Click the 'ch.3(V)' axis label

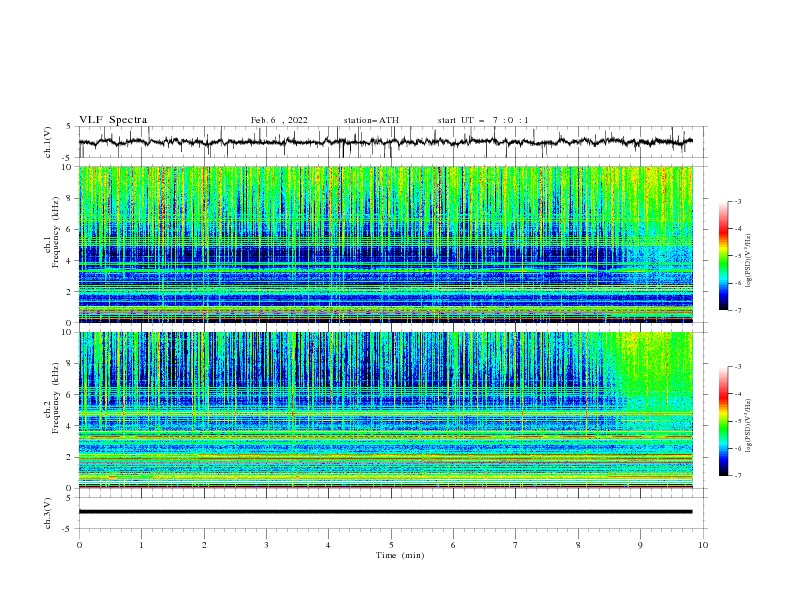tap(48, 513)
